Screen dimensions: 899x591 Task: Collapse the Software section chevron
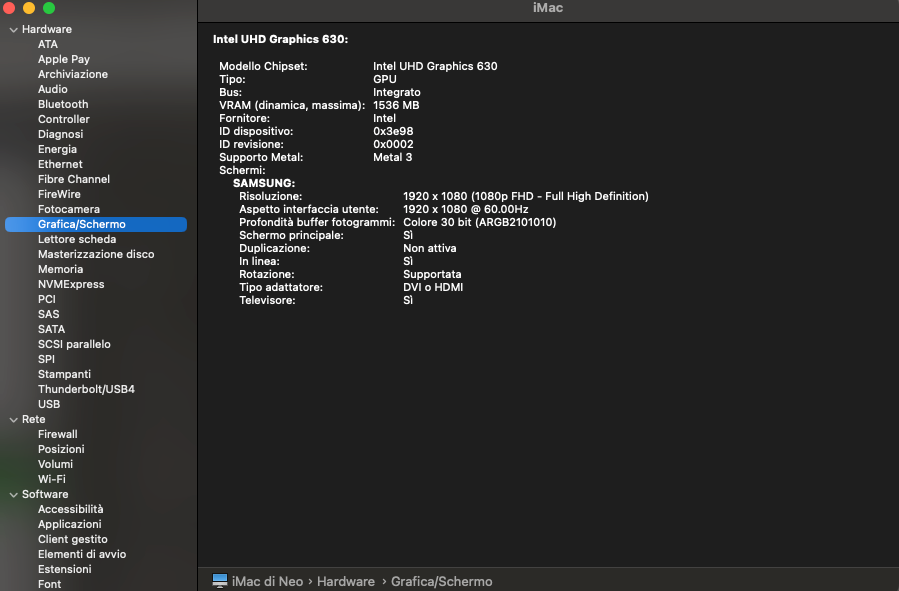[14, 495]
